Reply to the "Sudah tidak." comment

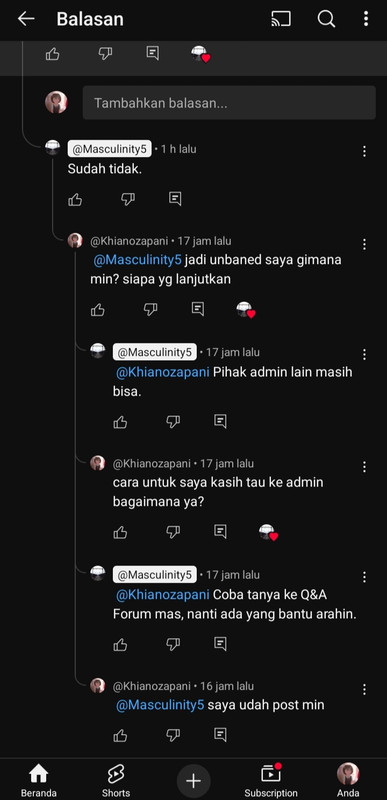click(x=175, y=198)
